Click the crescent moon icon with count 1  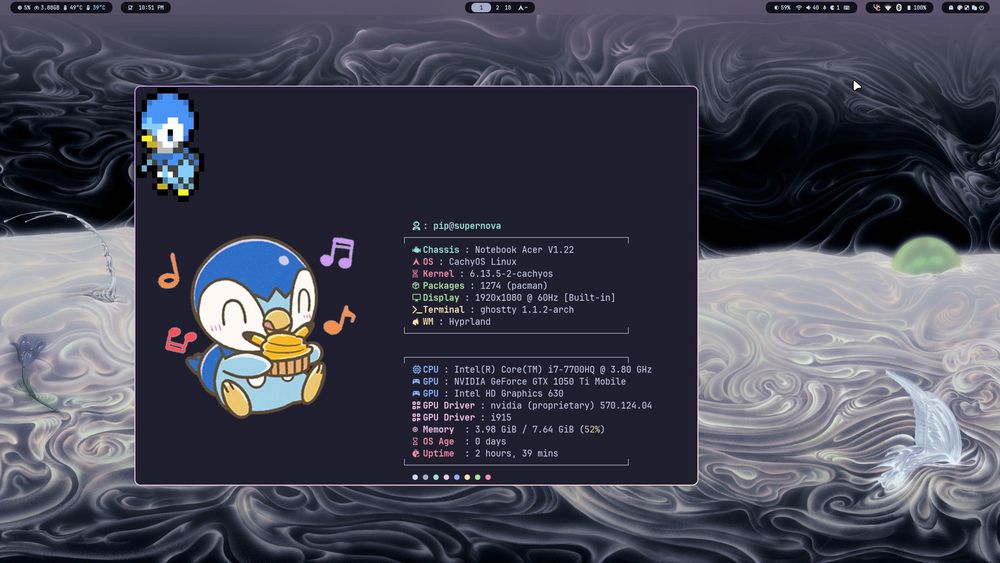pos(835,8)
